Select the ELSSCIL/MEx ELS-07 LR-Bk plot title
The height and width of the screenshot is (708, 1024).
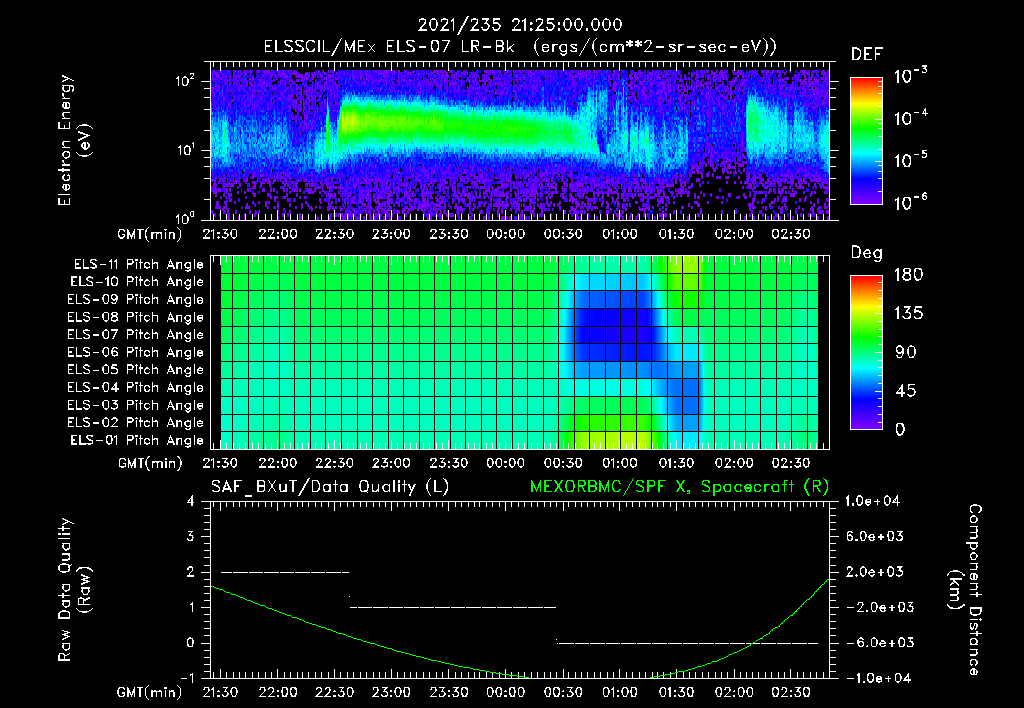(x=520, y=47)
